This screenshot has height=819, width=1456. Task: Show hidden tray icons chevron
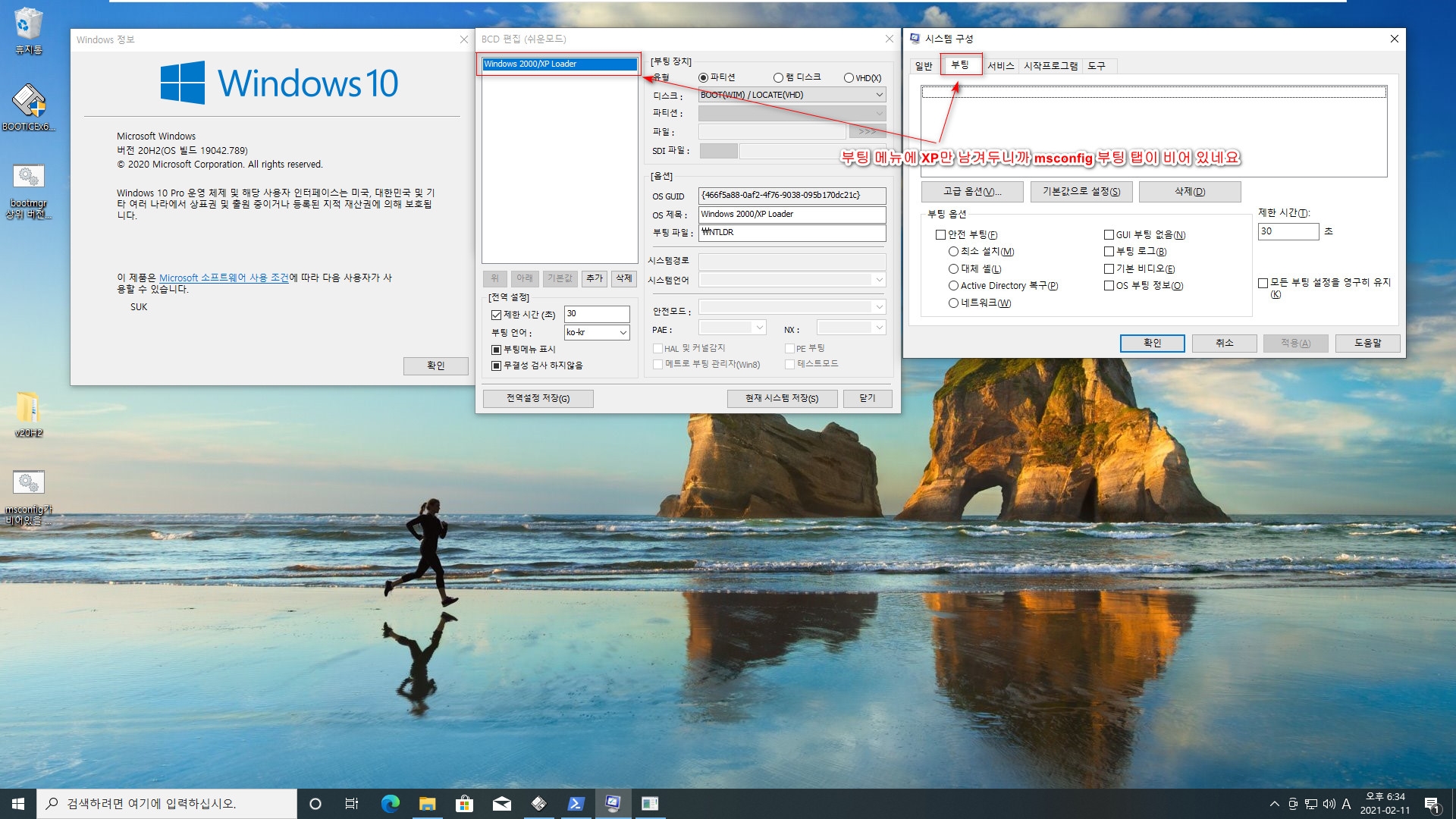click(x=1274, y=804)
